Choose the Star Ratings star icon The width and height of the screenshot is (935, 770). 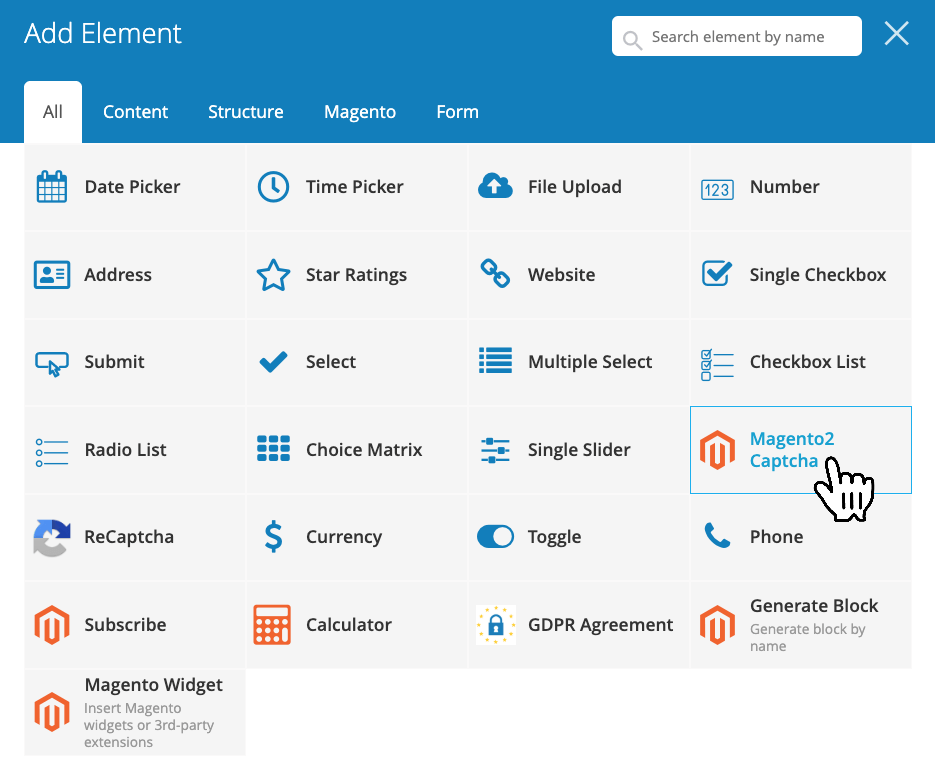tap(273, 275)
